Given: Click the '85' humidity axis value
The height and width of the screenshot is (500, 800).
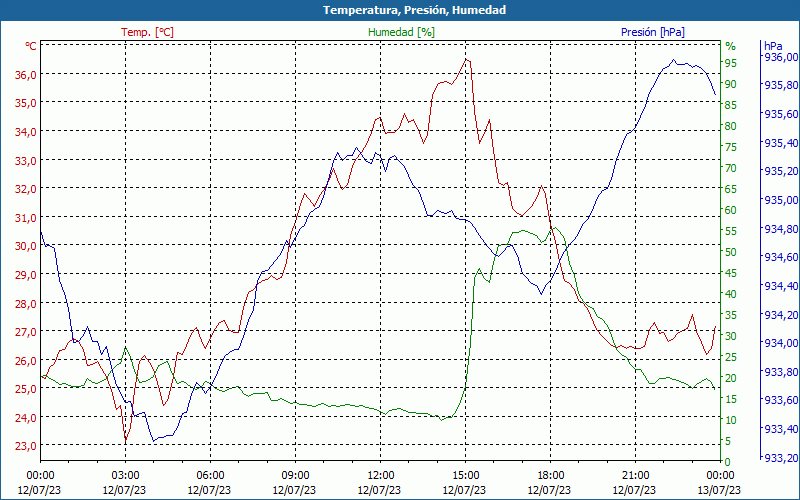Looking at the screenshot, I should pyautogui.click(x=731, y=105).
